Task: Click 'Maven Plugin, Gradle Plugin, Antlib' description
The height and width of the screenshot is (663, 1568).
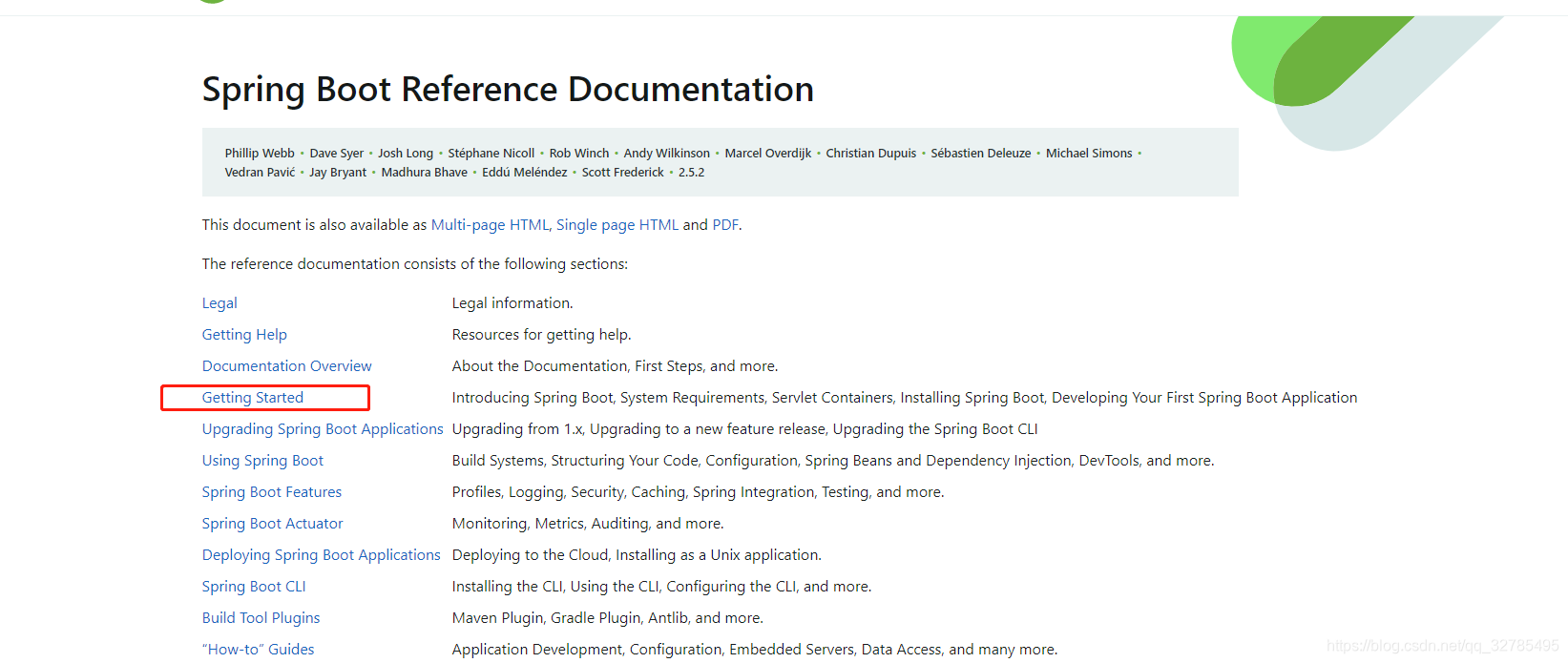Action: pyautogui.click(x=608, y=618)
